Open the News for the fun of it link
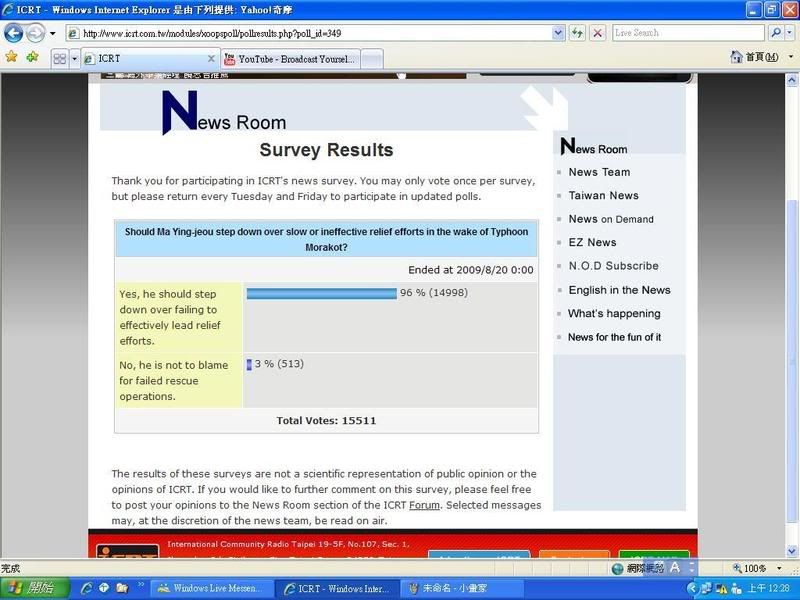This screenshot has width=800, height=600. pos(614,337)
